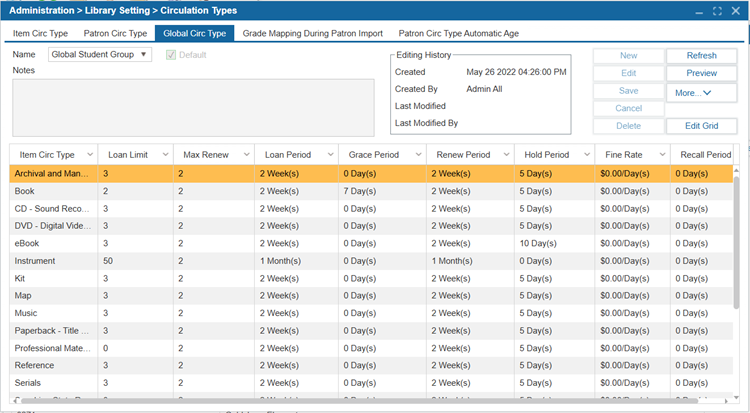Select the Instrument row in the grid
Viewport: 750px width, 413px height.
[x=50, y=260]
